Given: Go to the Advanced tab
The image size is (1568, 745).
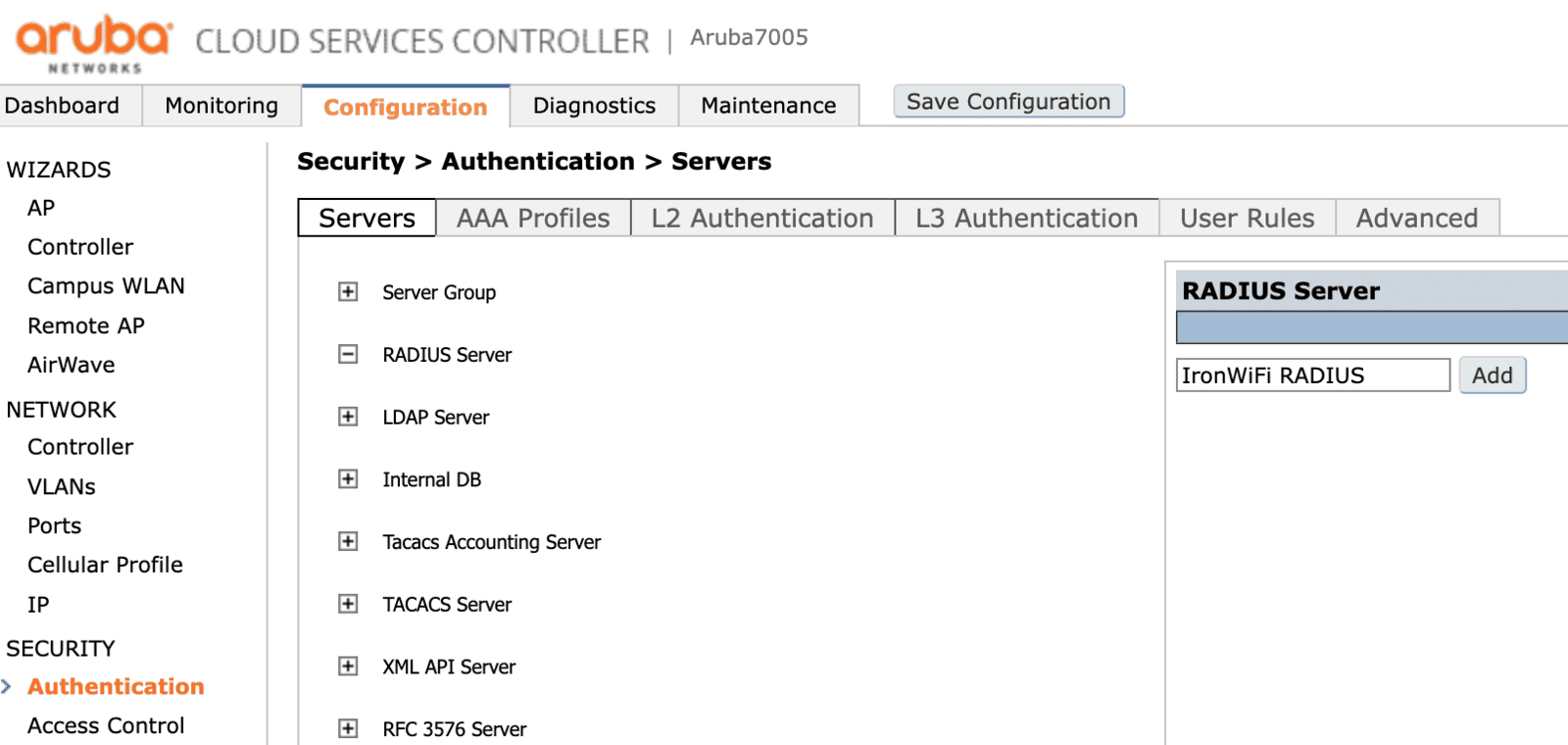Looking at the screenshot, I should pos(1417,218).
